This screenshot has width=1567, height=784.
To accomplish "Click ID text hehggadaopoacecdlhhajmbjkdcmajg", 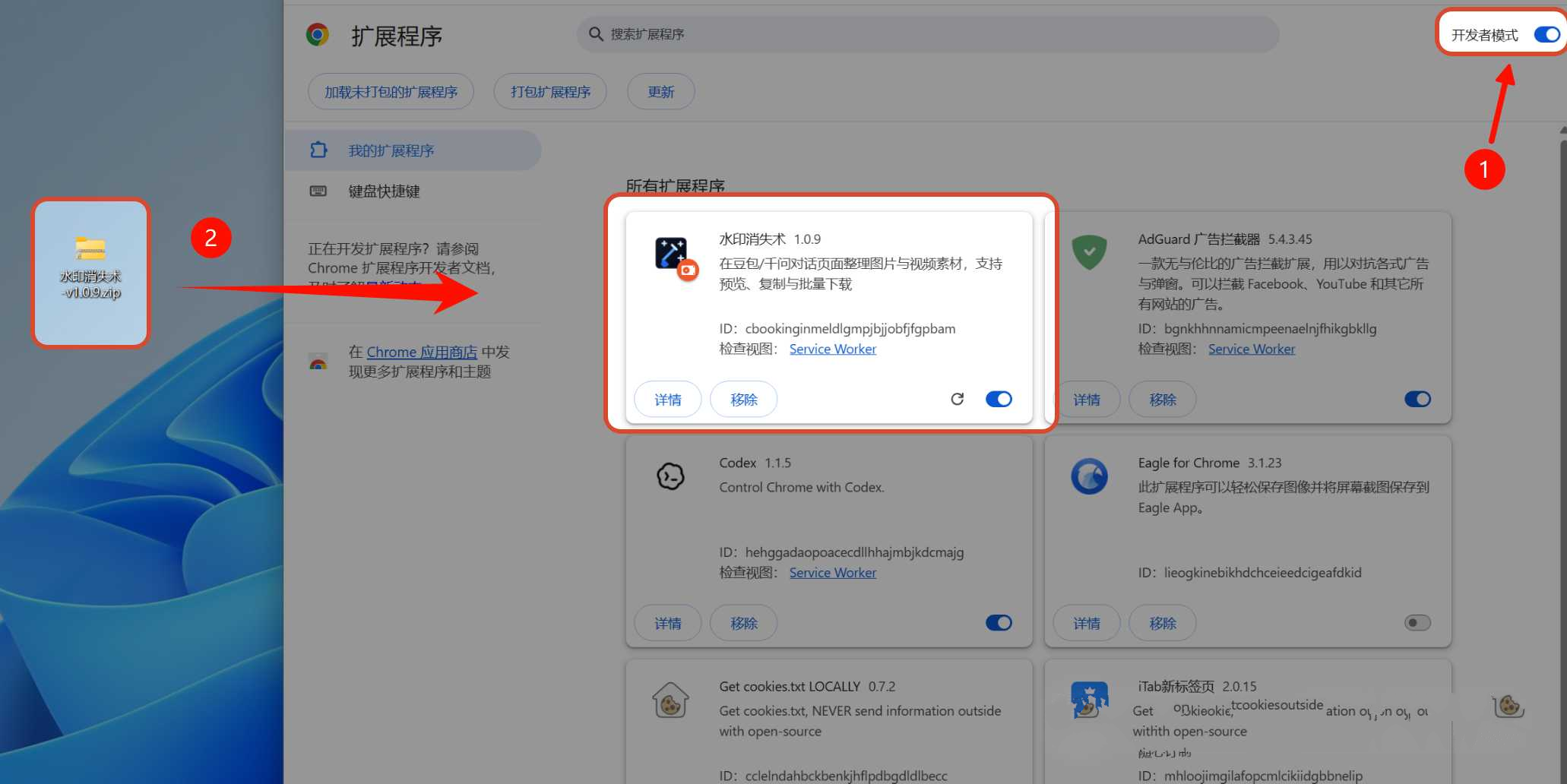I will (854, 552).
